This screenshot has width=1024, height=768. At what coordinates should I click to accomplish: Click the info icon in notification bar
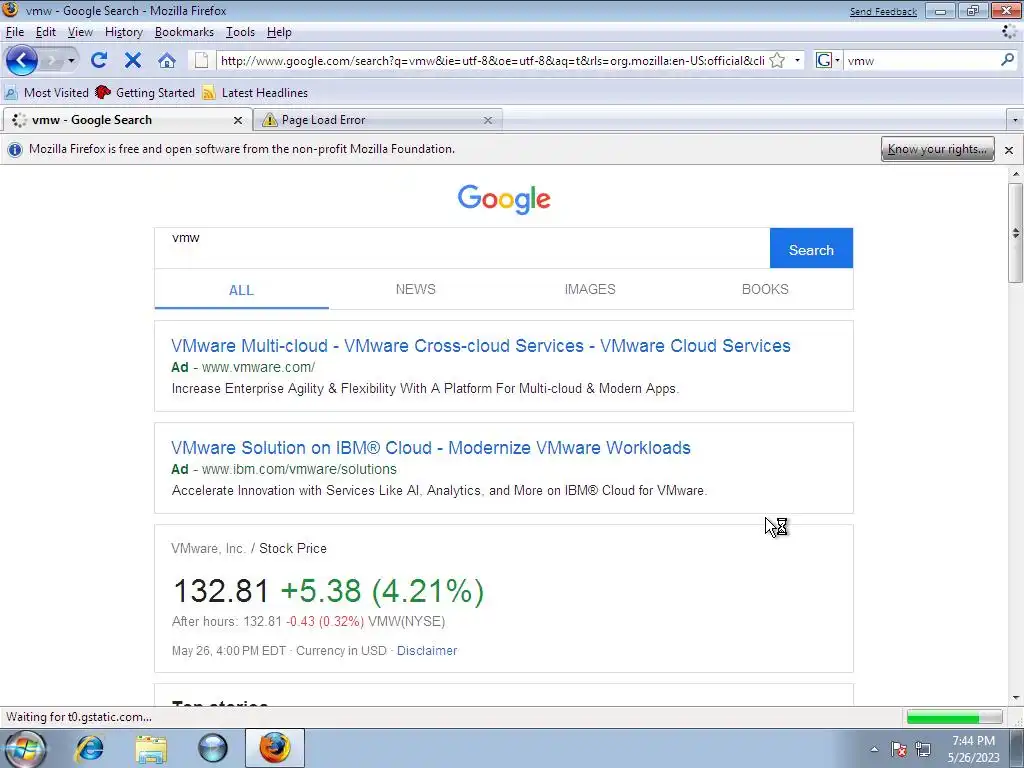coord(14,150)
